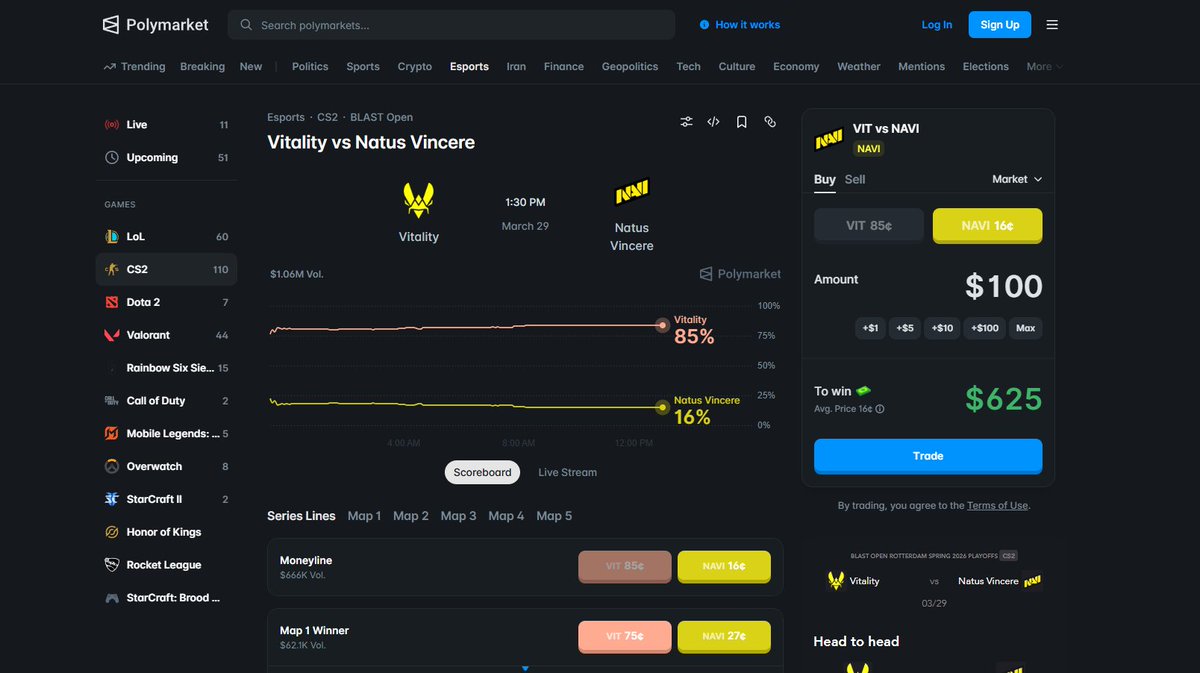Bookmark this market with bookmark icon
The height and width of the screenshot is (673, 1200).
[741, 122]
